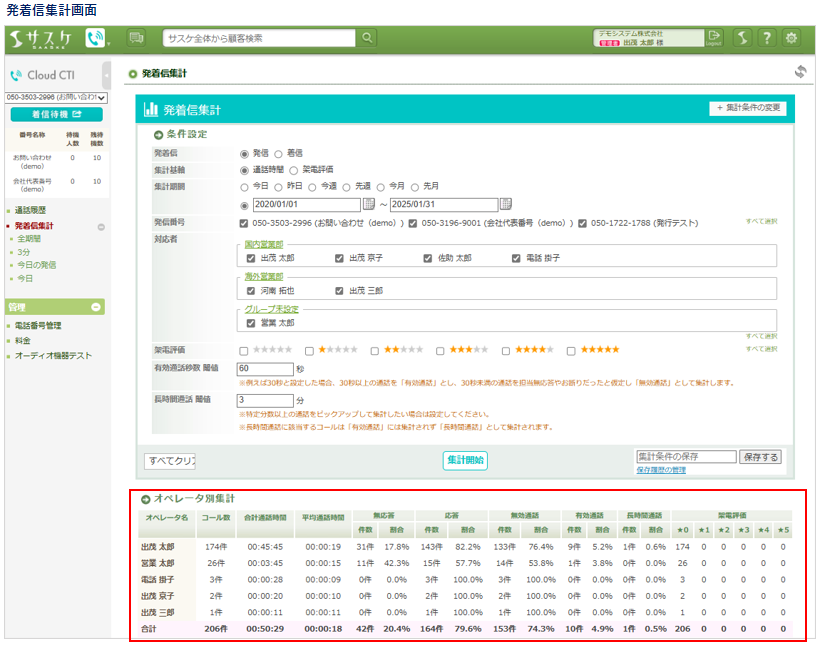Click the end date field 2025/01/31
The image size is (820, 647).
click(444, 205)
